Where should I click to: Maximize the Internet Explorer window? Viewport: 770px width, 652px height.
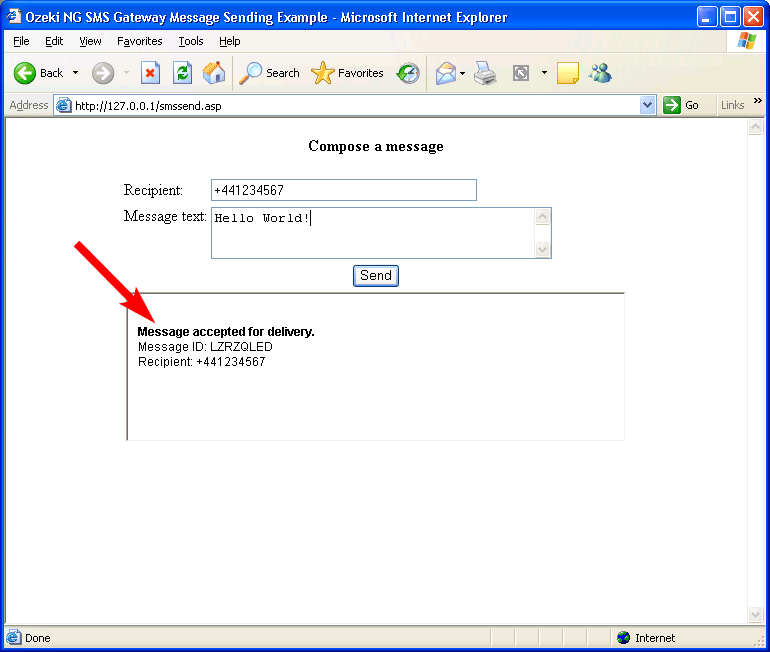pyautogui.click(x=730, y=17)
